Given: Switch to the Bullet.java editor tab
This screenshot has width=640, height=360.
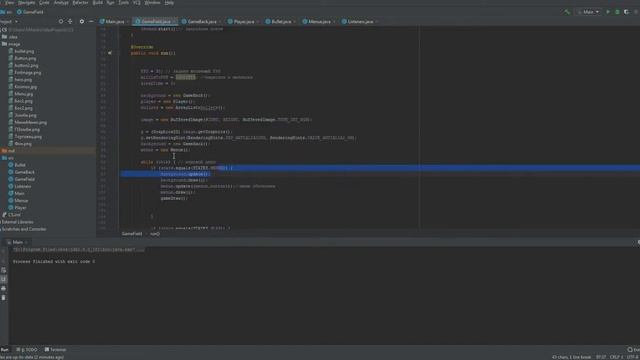Looking at the screenshot, I should click(280, 21).
